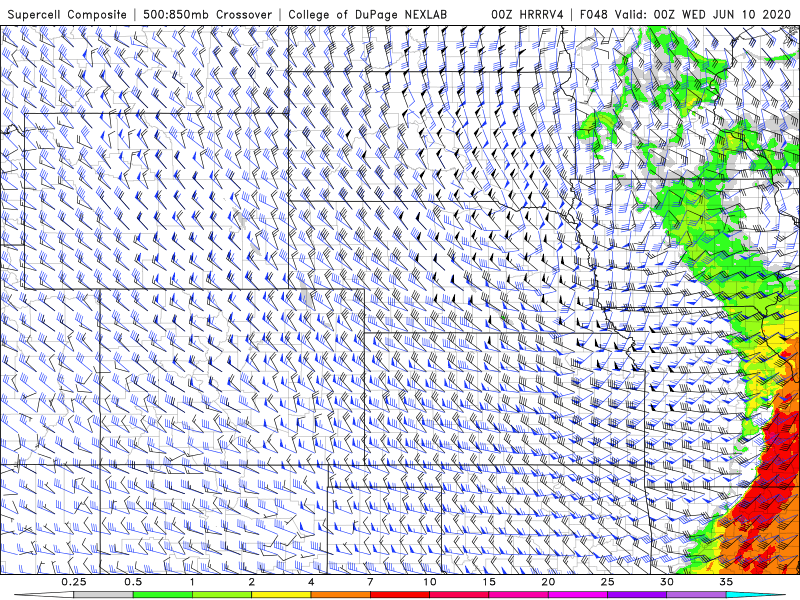Click the legend label 10
This screenshot has height=600, width=800.
pos(430,582)
